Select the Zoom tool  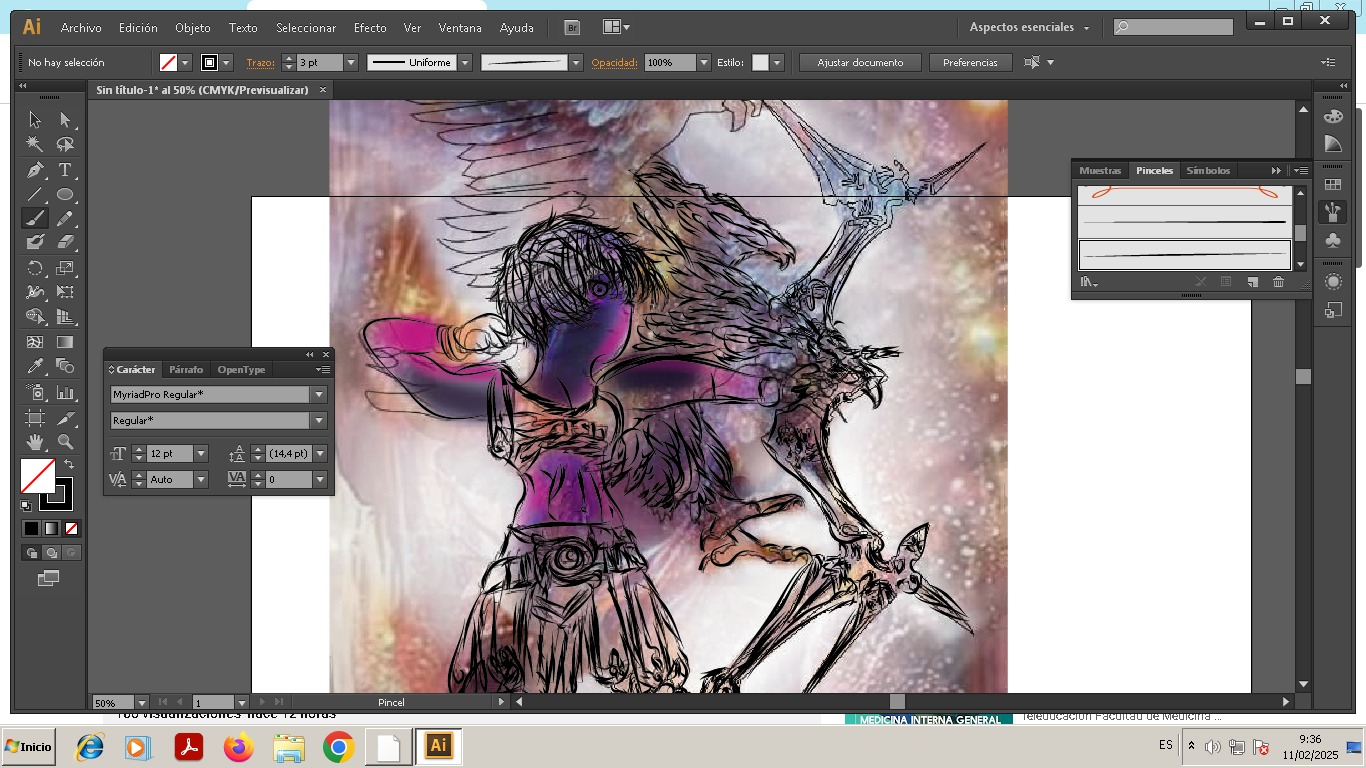point(65,441)
